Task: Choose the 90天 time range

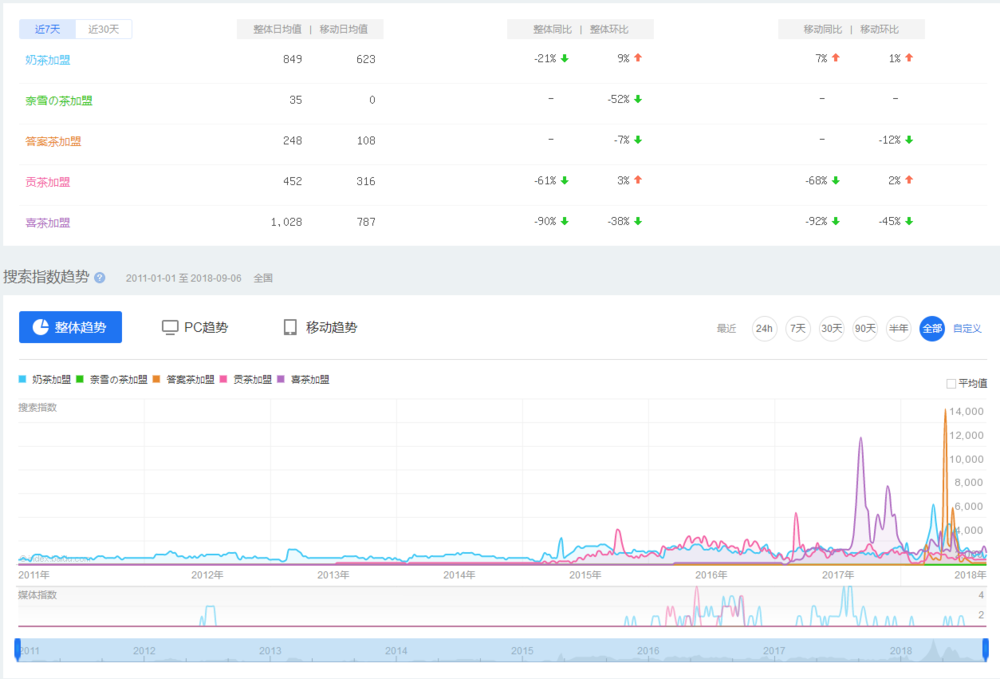Action: pyautogui.click(x=865, y=328)
